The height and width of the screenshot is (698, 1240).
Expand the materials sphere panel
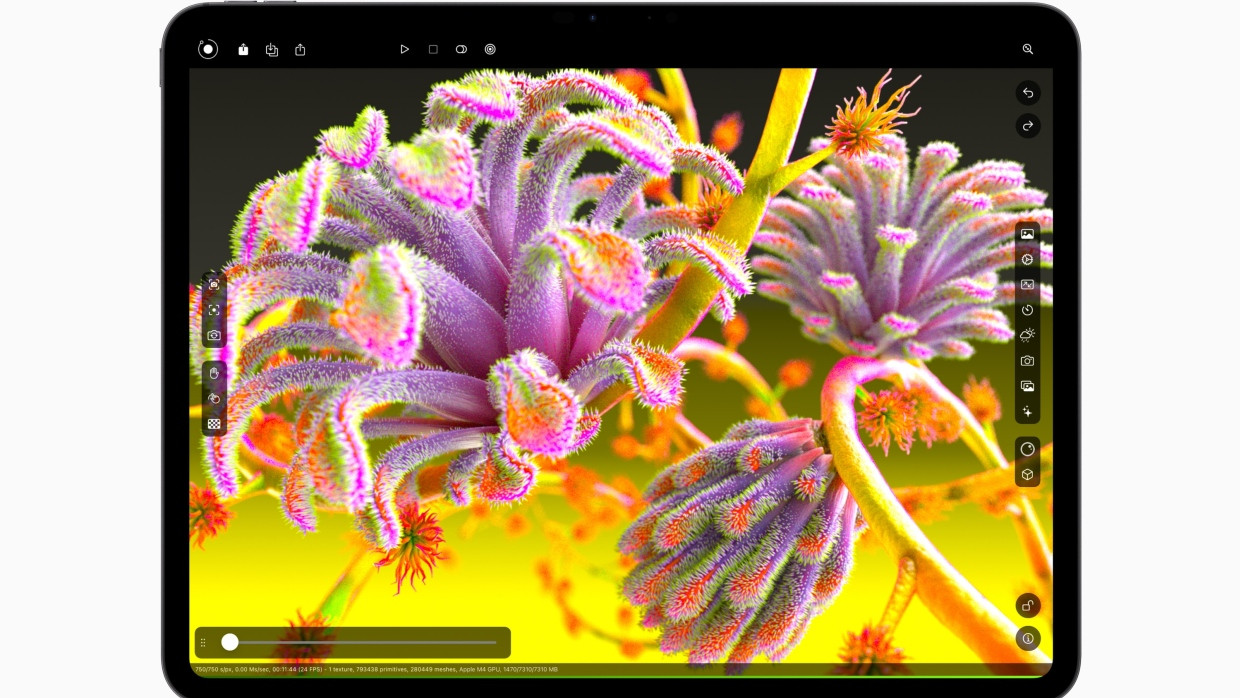point(1028,448)
